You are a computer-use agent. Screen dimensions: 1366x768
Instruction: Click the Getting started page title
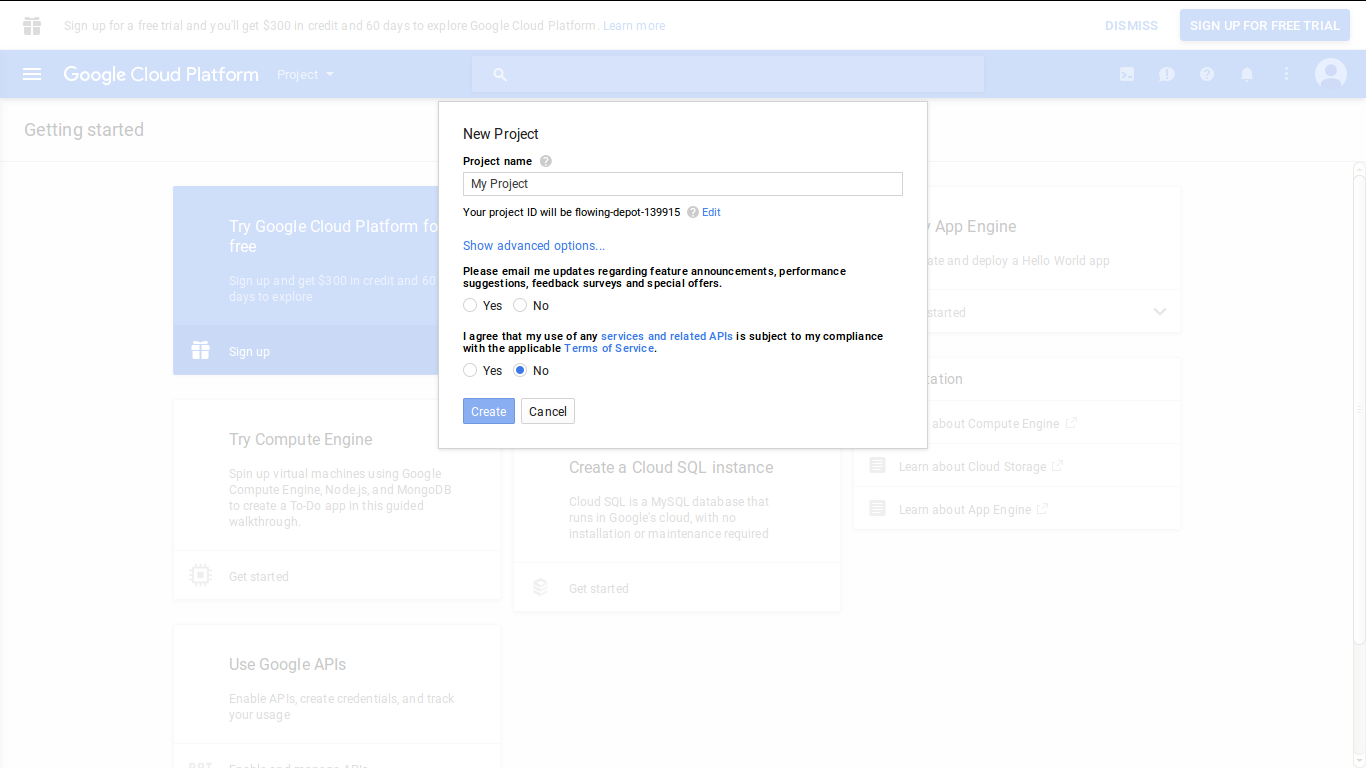[84, 130]
